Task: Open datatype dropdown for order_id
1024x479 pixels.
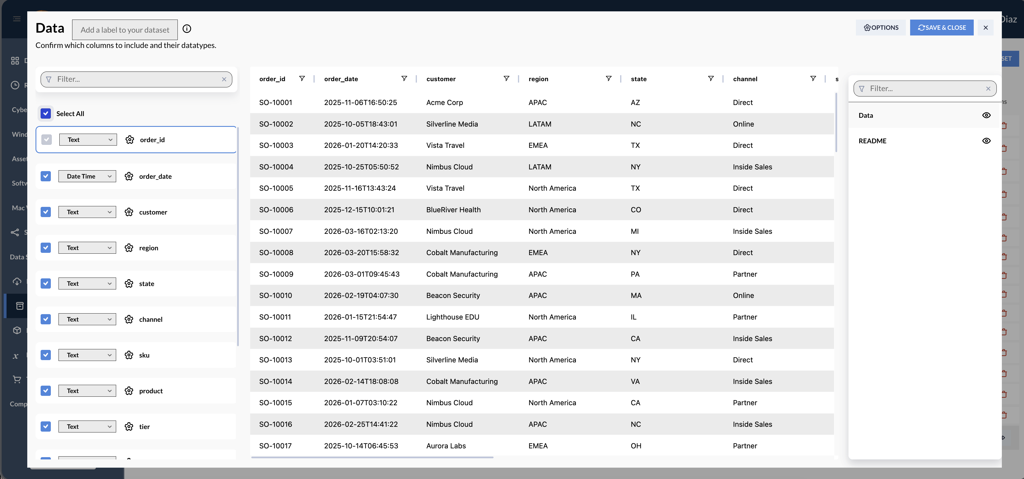Action: tap(88, 140)
